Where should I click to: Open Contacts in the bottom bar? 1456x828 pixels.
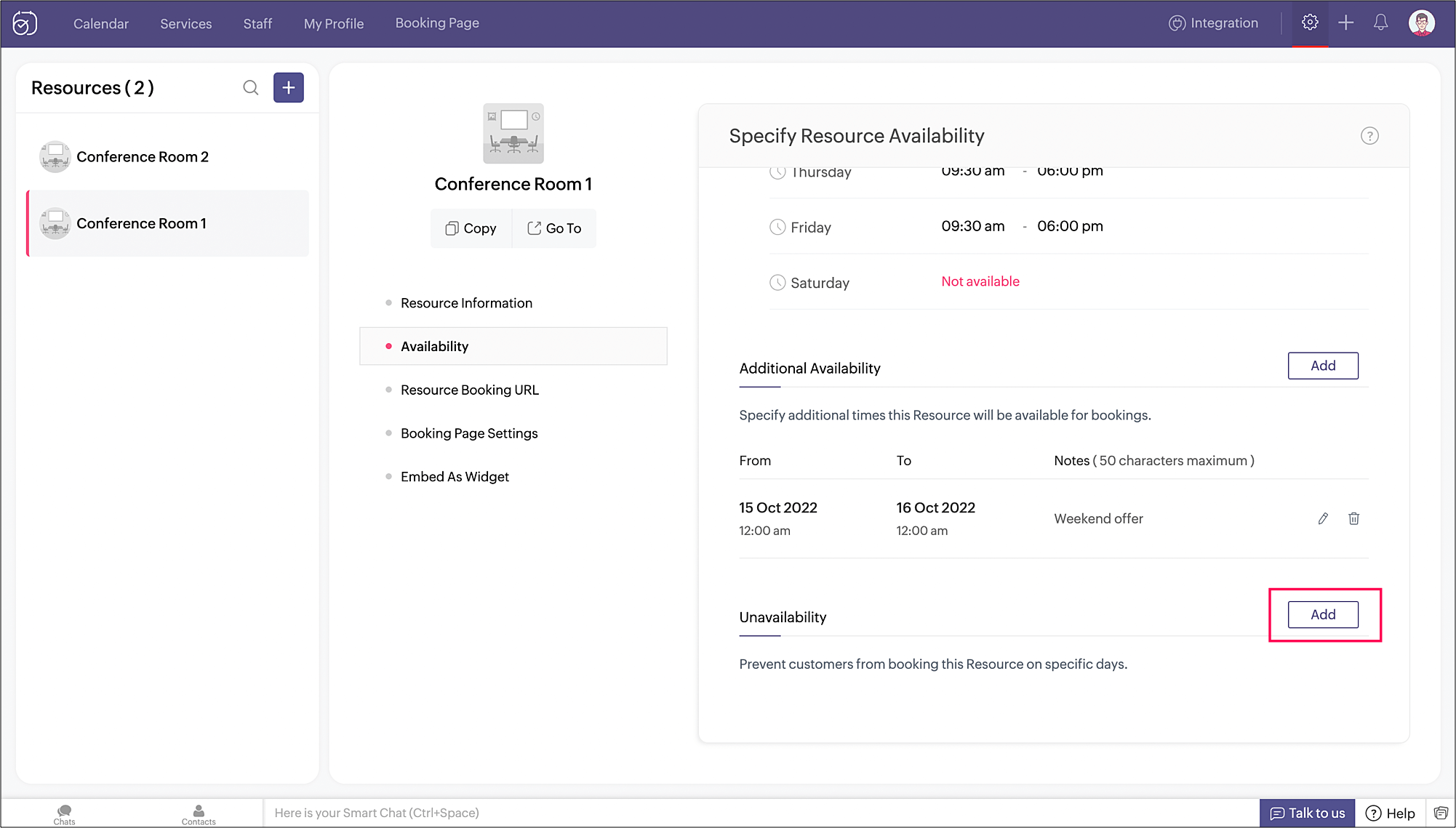coord(199,814)
